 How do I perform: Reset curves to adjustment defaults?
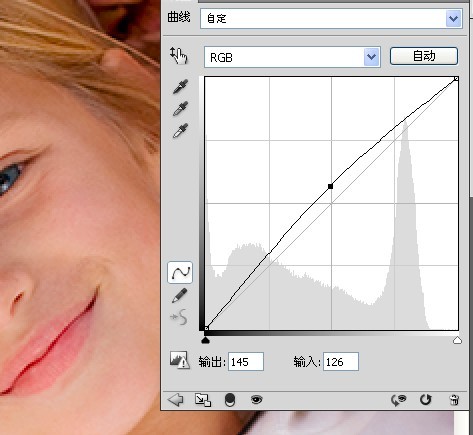[425, 399]
